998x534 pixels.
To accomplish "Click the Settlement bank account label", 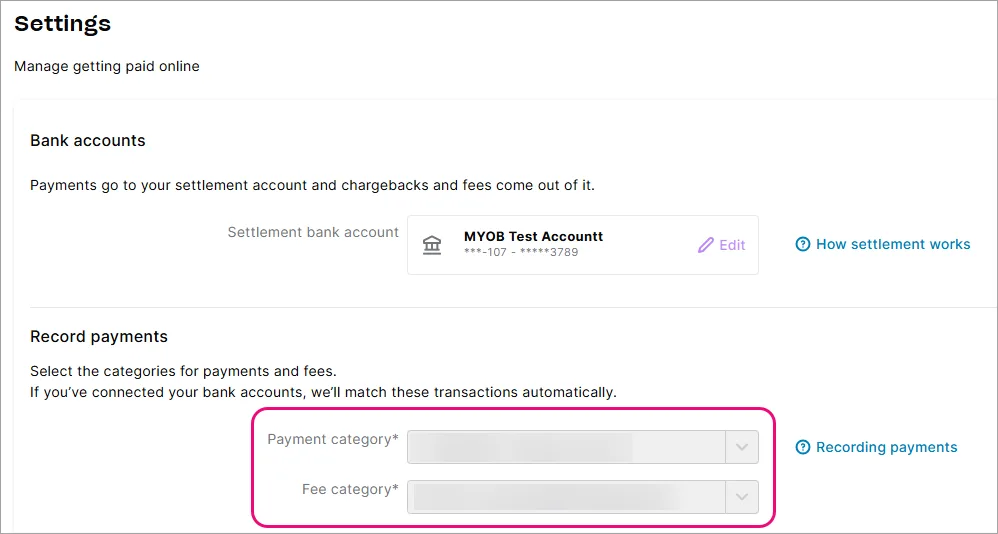I will (x=313, y=232).
